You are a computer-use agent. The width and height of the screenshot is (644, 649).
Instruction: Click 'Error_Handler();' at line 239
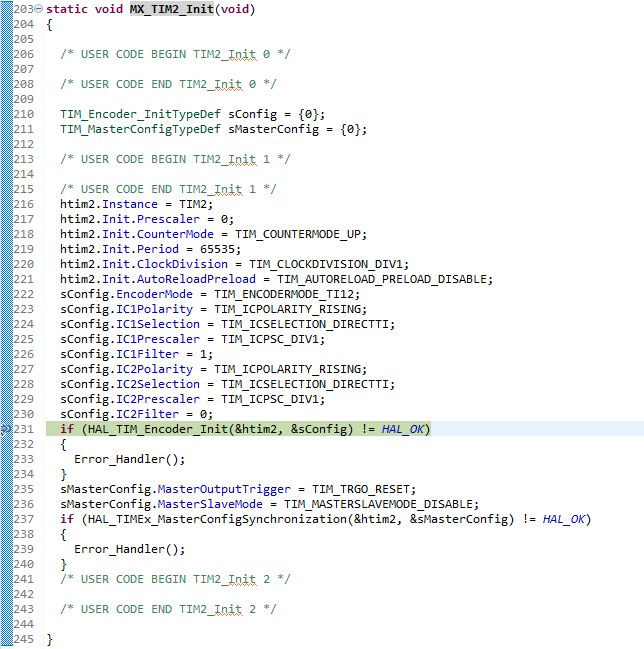coord(130,549)
